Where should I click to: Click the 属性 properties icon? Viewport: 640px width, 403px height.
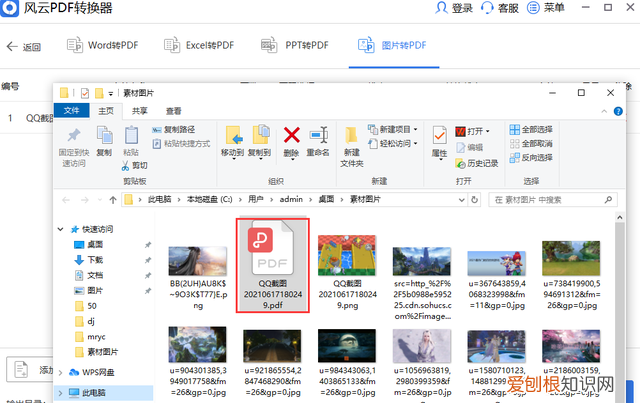tap(440, 136)
